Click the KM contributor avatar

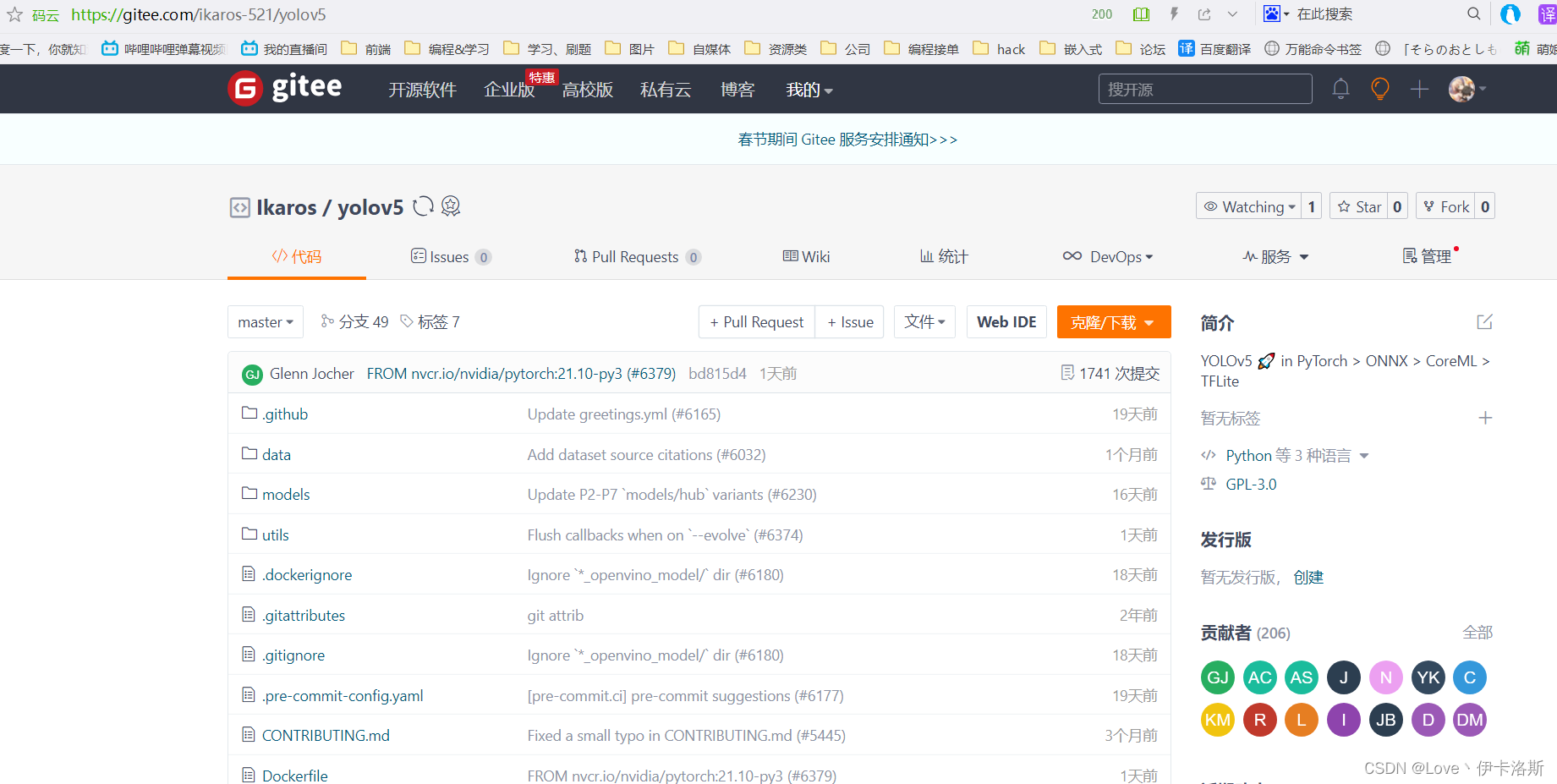(x=1218, y=720)
